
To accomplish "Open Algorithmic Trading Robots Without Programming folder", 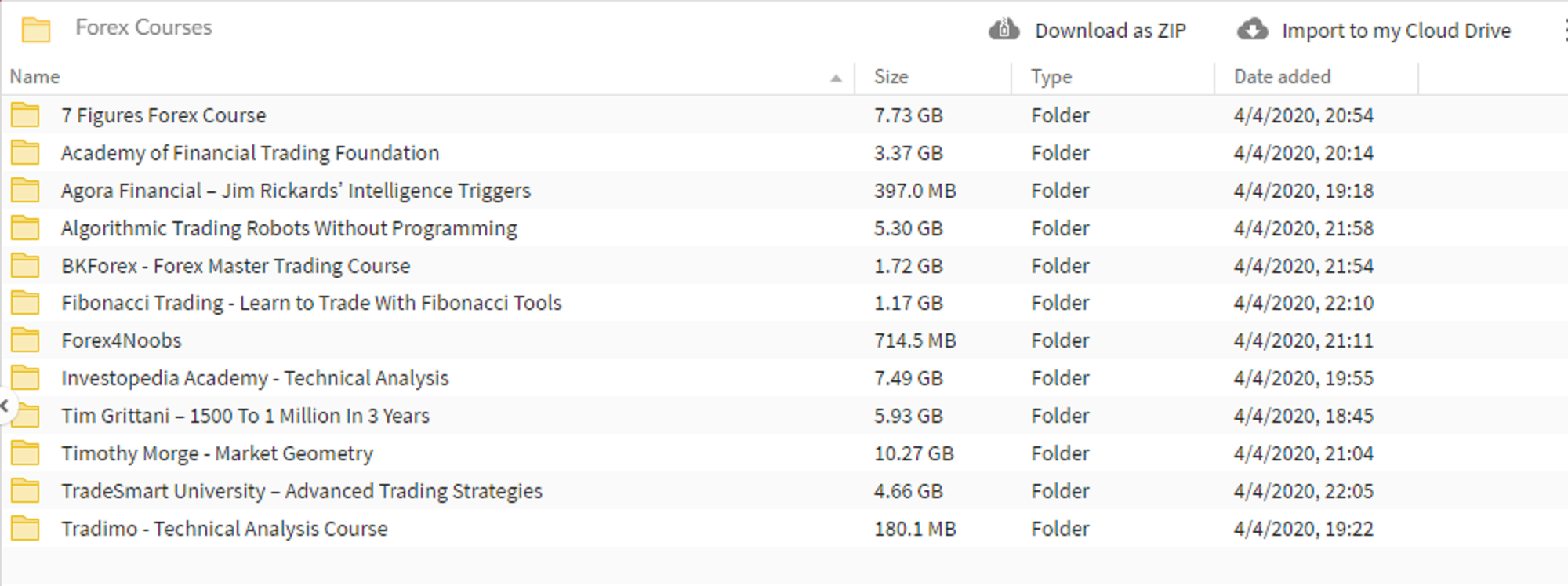I will 289,228.
